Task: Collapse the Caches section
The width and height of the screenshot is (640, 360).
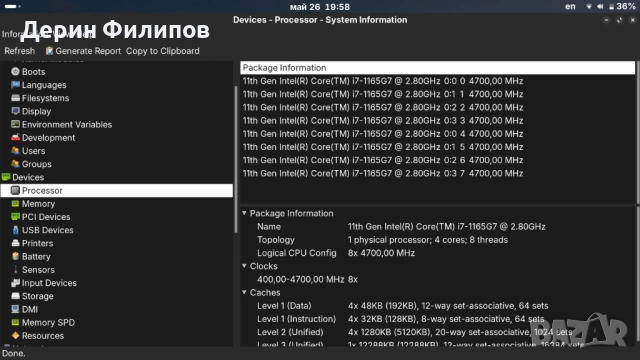Action: tap(244, 292)
